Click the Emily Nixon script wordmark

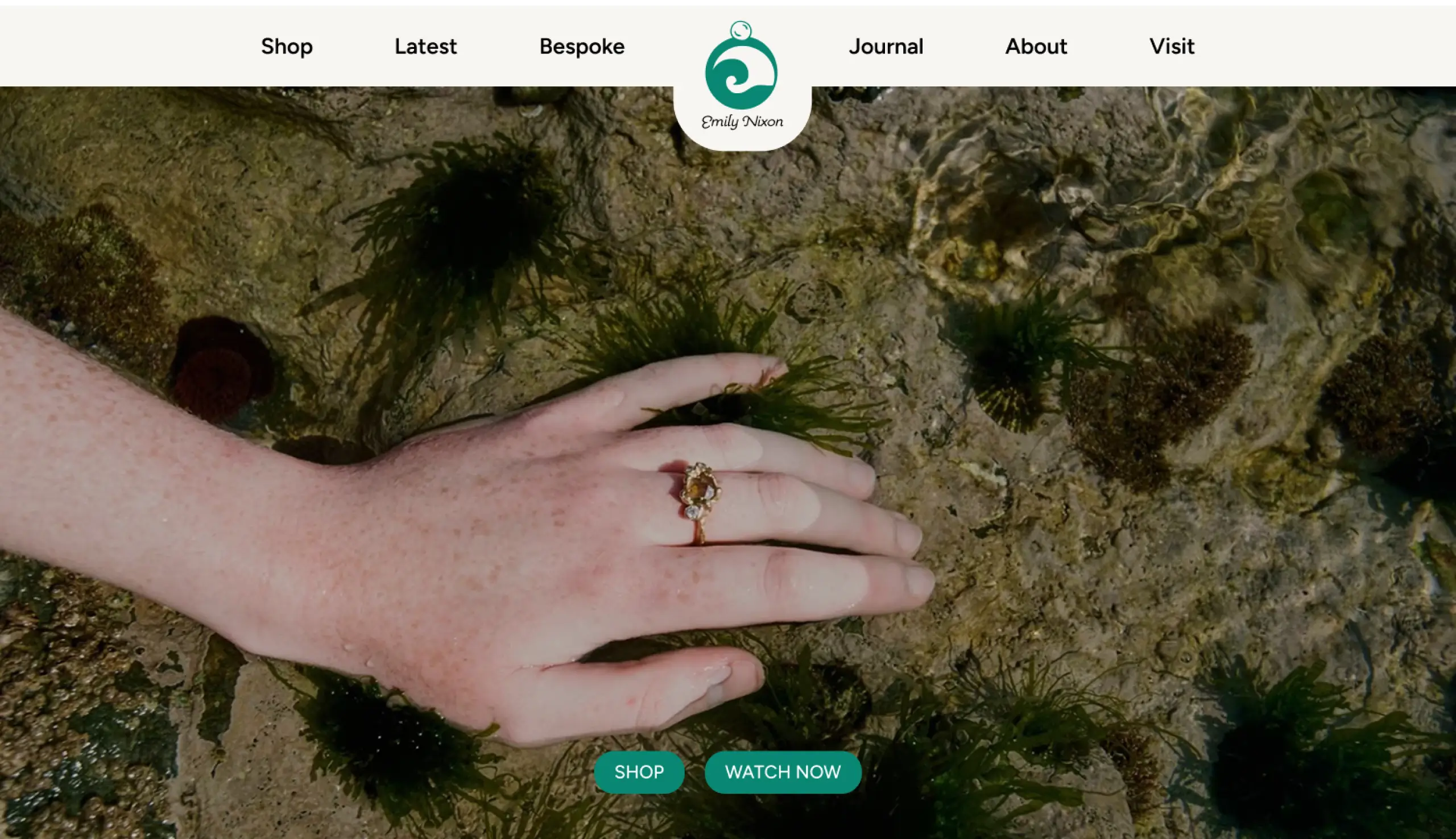(742, 122)
